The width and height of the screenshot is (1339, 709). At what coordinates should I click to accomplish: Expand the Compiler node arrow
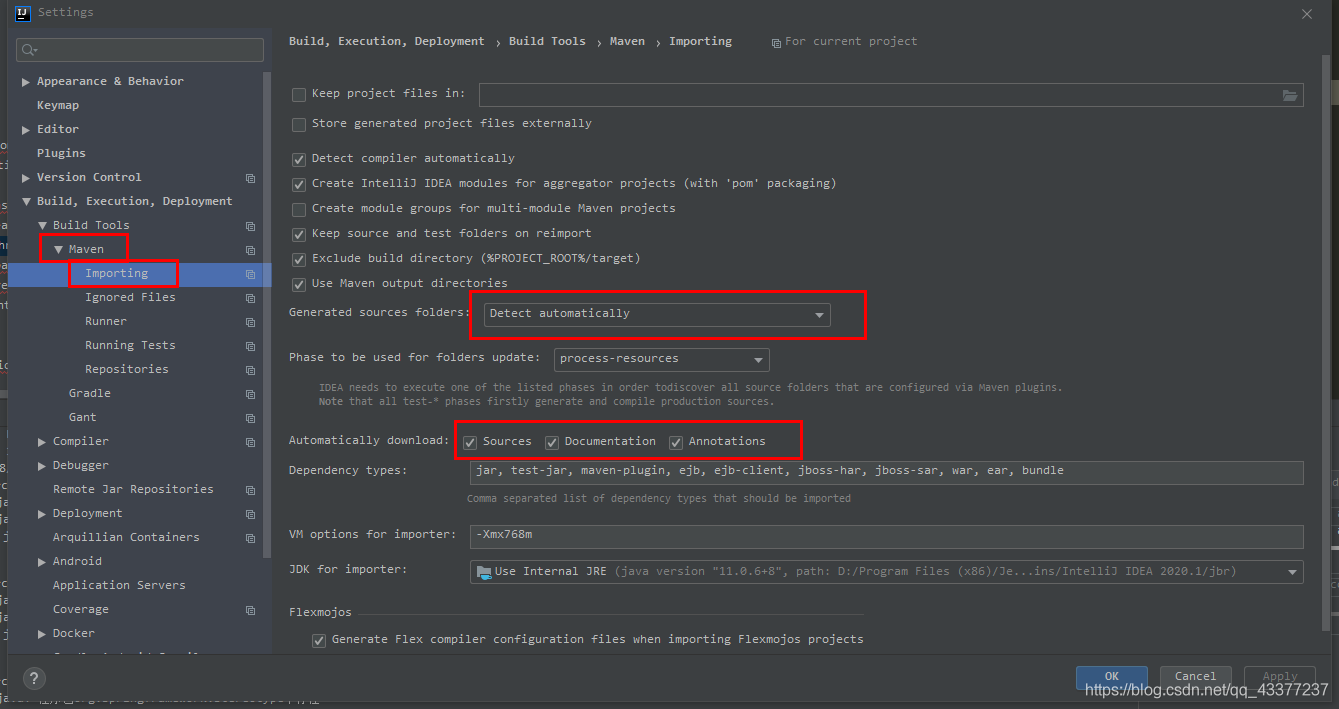pos(42,442)
